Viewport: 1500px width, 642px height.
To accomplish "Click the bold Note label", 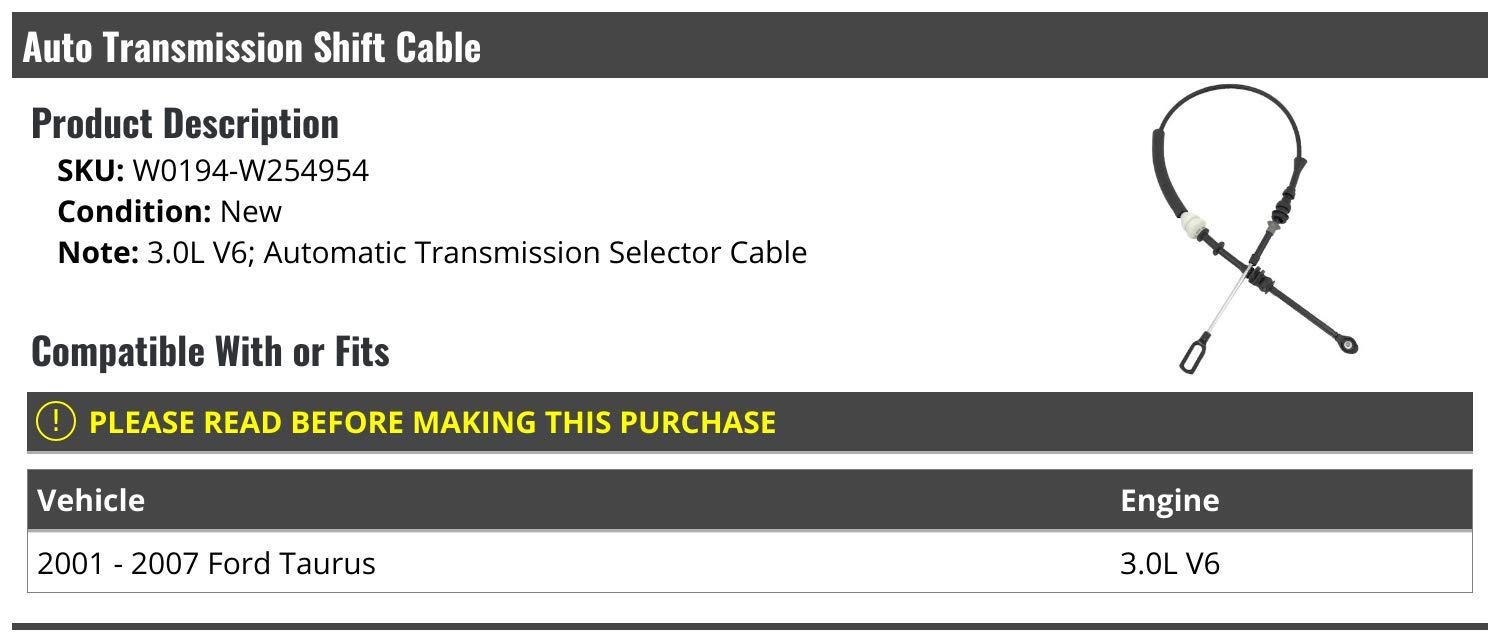I will 97,252.
